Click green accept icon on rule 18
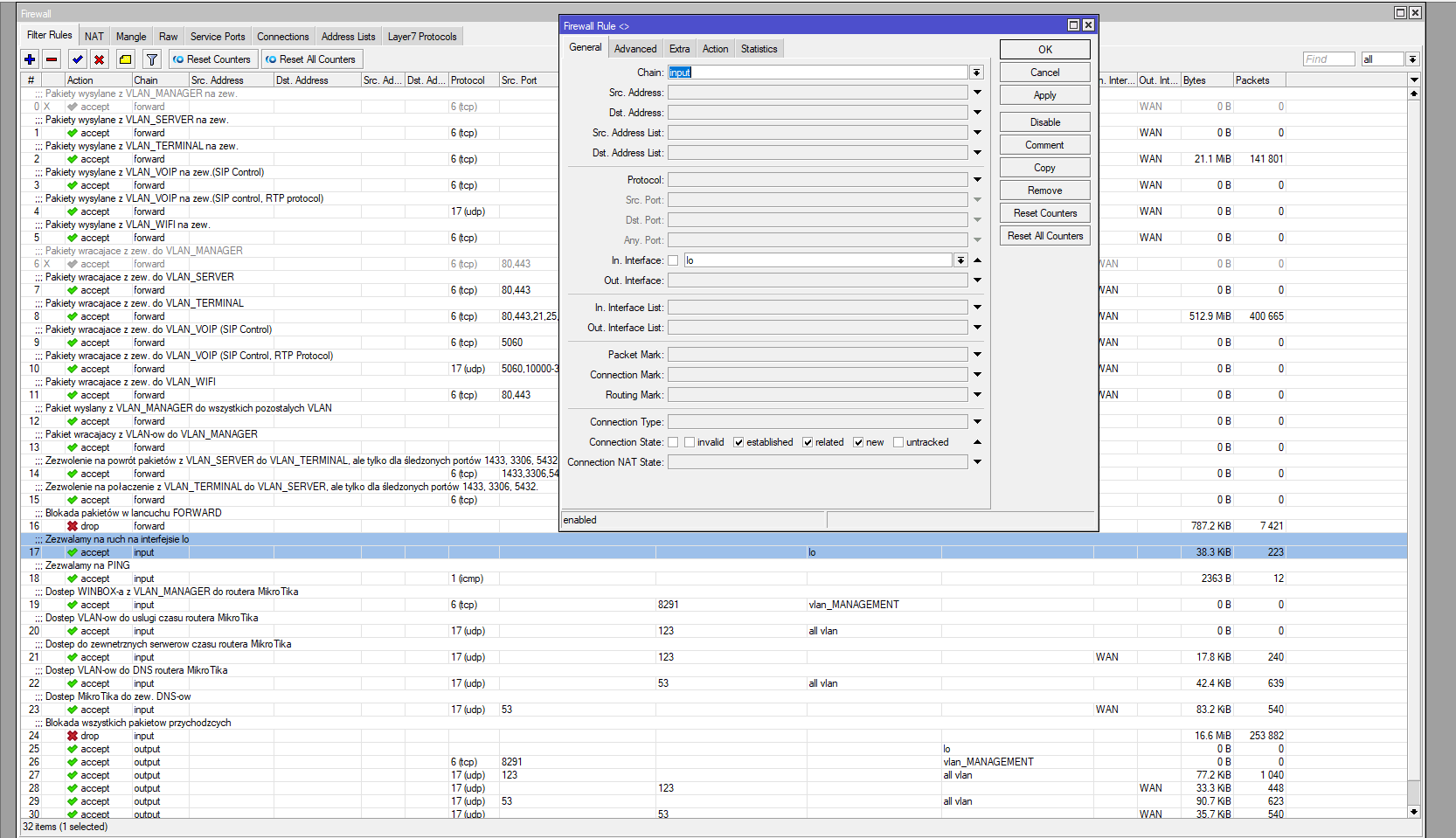This screenshot has width=1456, height=838. pos(73,578)
